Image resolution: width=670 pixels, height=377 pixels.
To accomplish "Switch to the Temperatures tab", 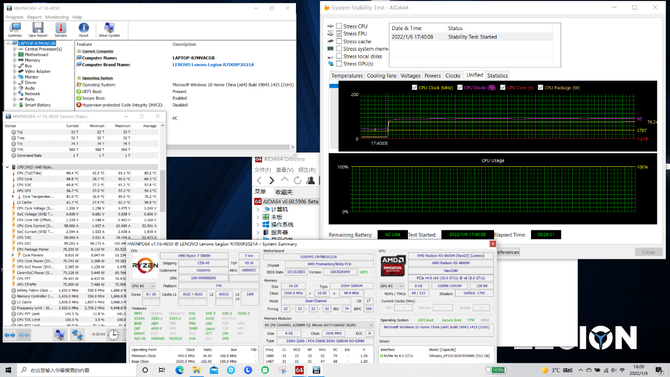I will [x=347, y=76].
